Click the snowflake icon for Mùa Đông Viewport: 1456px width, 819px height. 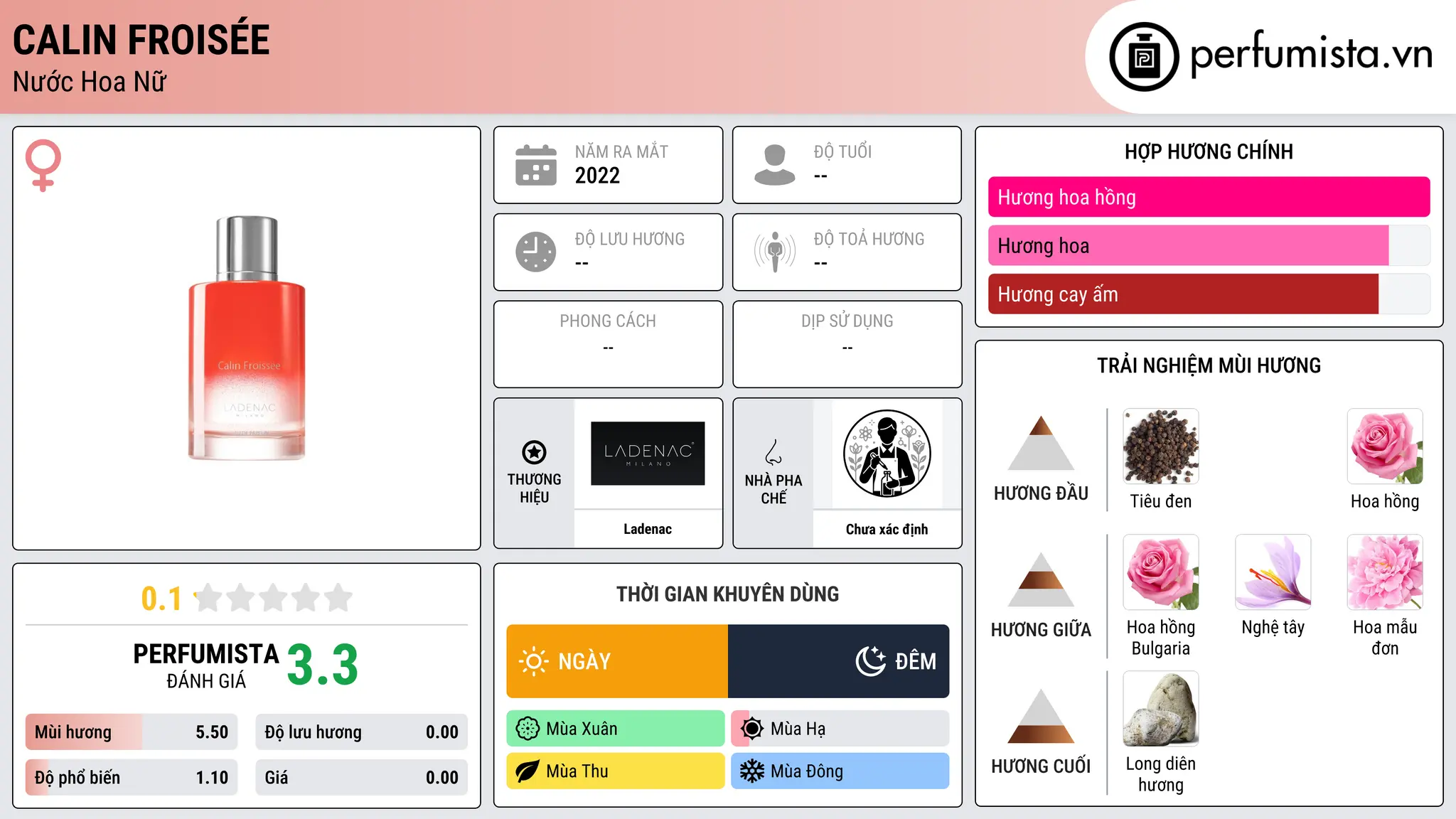point(752,771)
